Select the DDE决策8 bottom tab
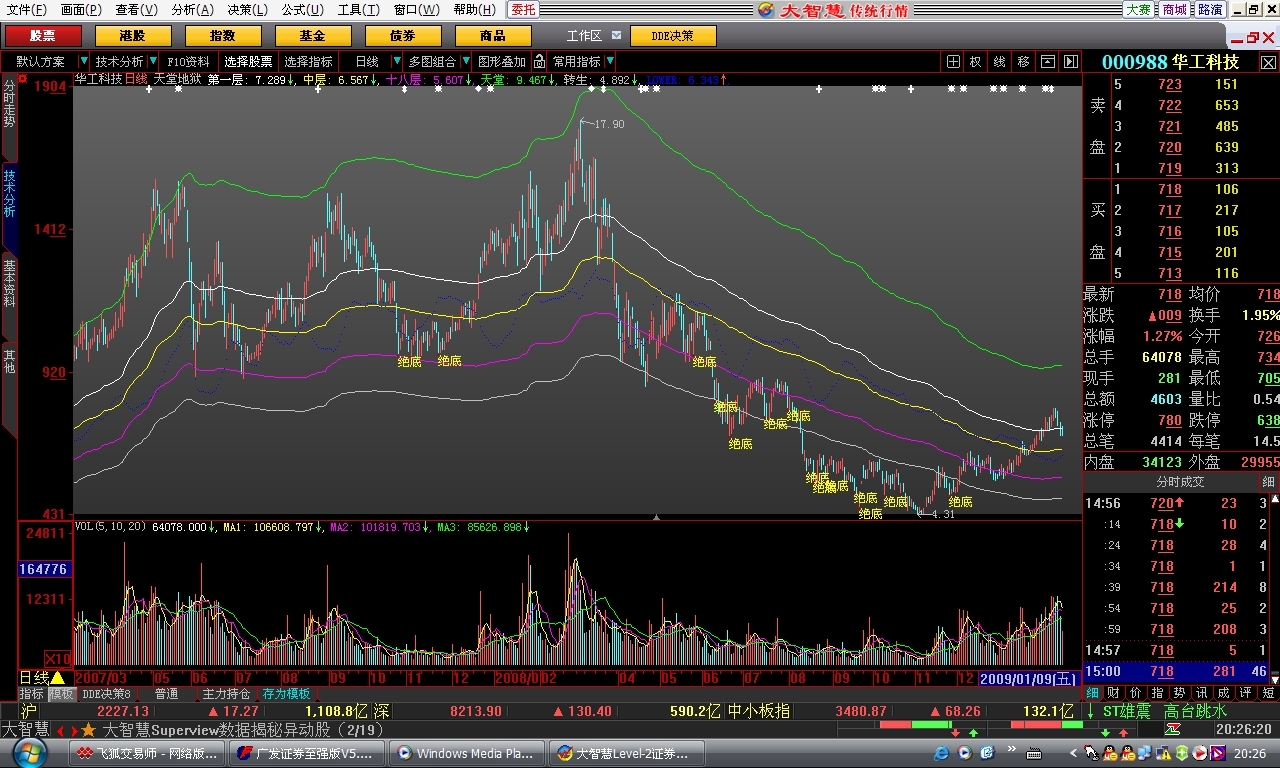Screen dimensions: 1280x768 click(106, 694)
